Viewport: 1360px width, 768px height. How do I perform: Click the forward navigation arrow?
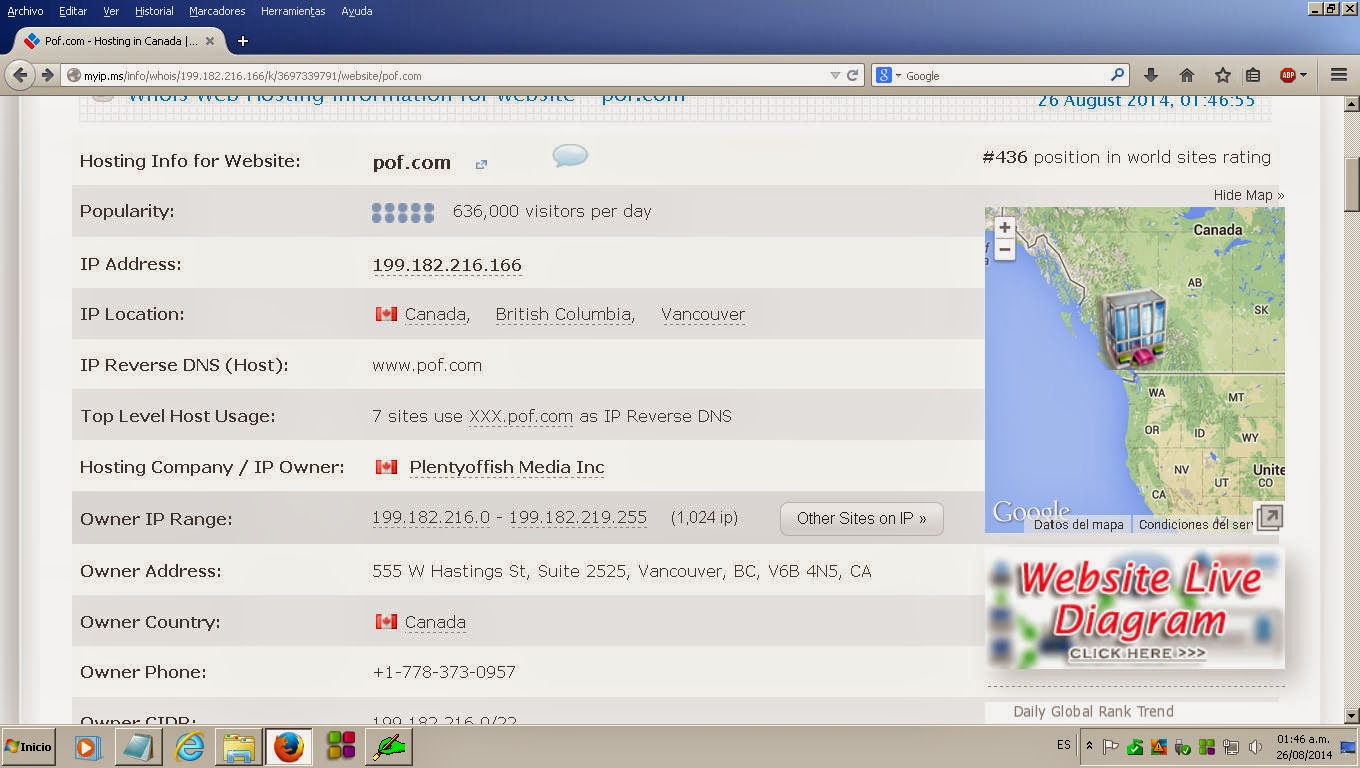[47, 75]
